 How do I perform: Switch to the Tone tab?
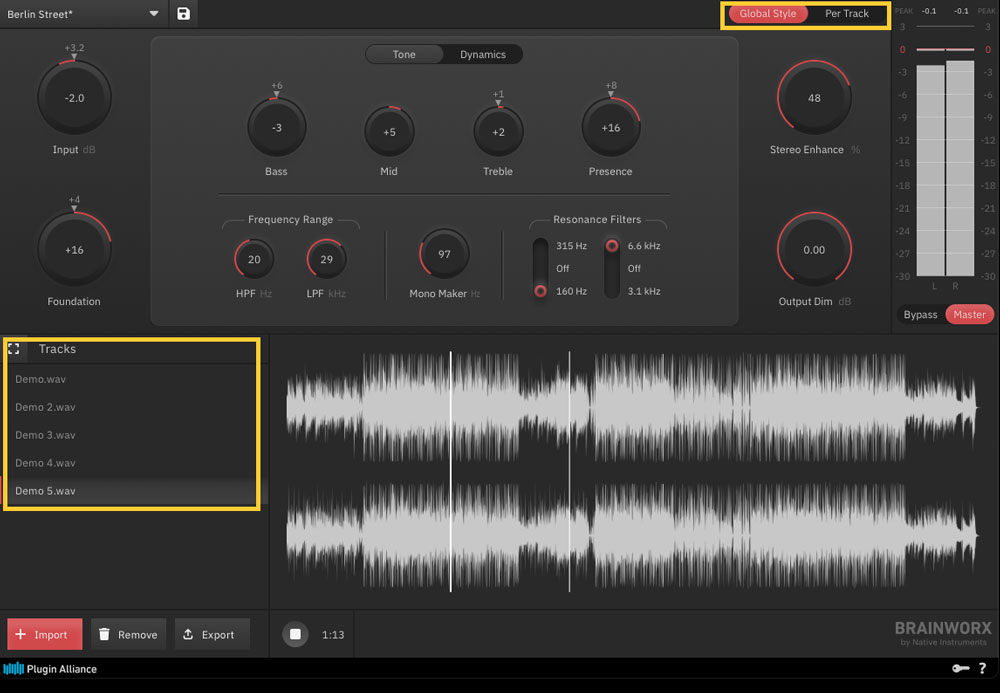[x=404, y=54]
